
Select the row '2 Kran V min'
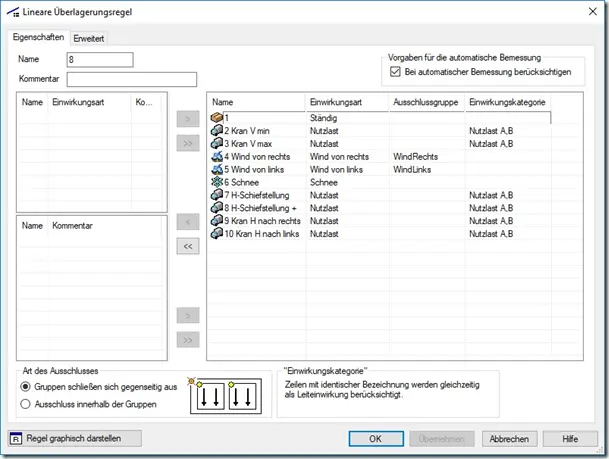[381, 130]
